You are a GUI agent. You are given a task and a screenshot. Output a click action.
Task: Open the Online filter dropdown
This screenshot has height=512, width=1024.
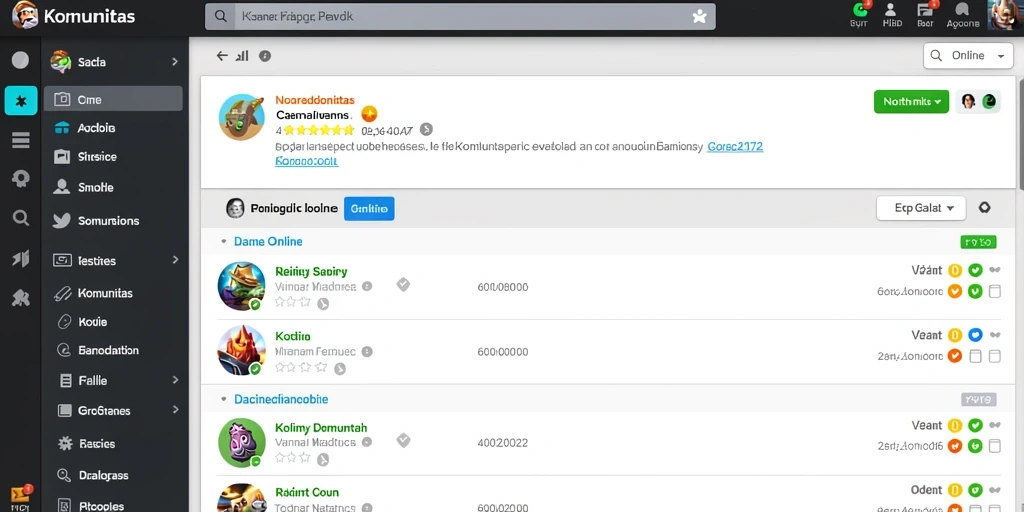(968, 56)
